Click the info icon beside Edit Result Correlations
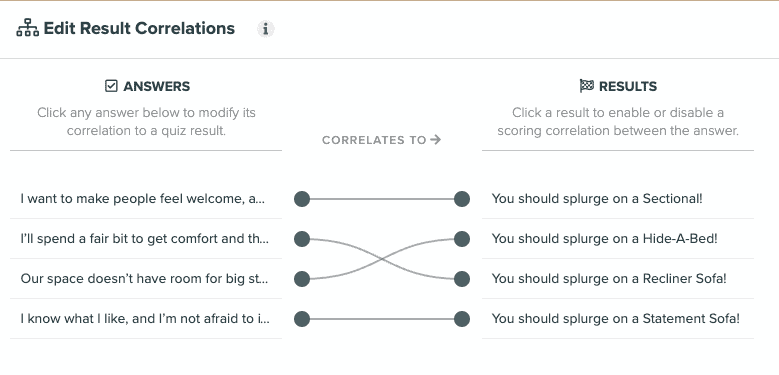 point(265,29)
